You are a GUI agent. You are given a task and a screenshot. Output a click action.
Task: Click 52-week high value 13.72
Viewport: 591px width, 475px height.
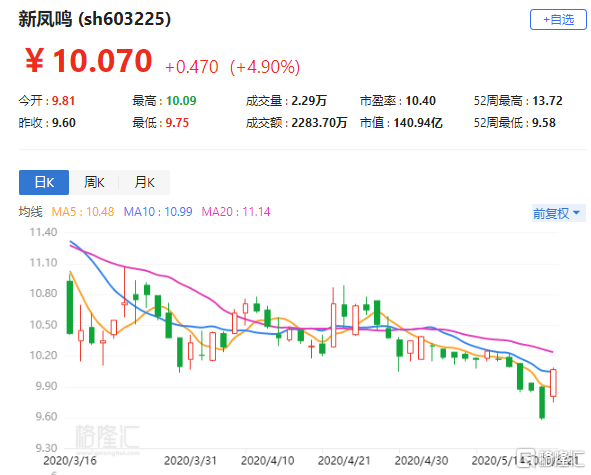pos(547,101)
